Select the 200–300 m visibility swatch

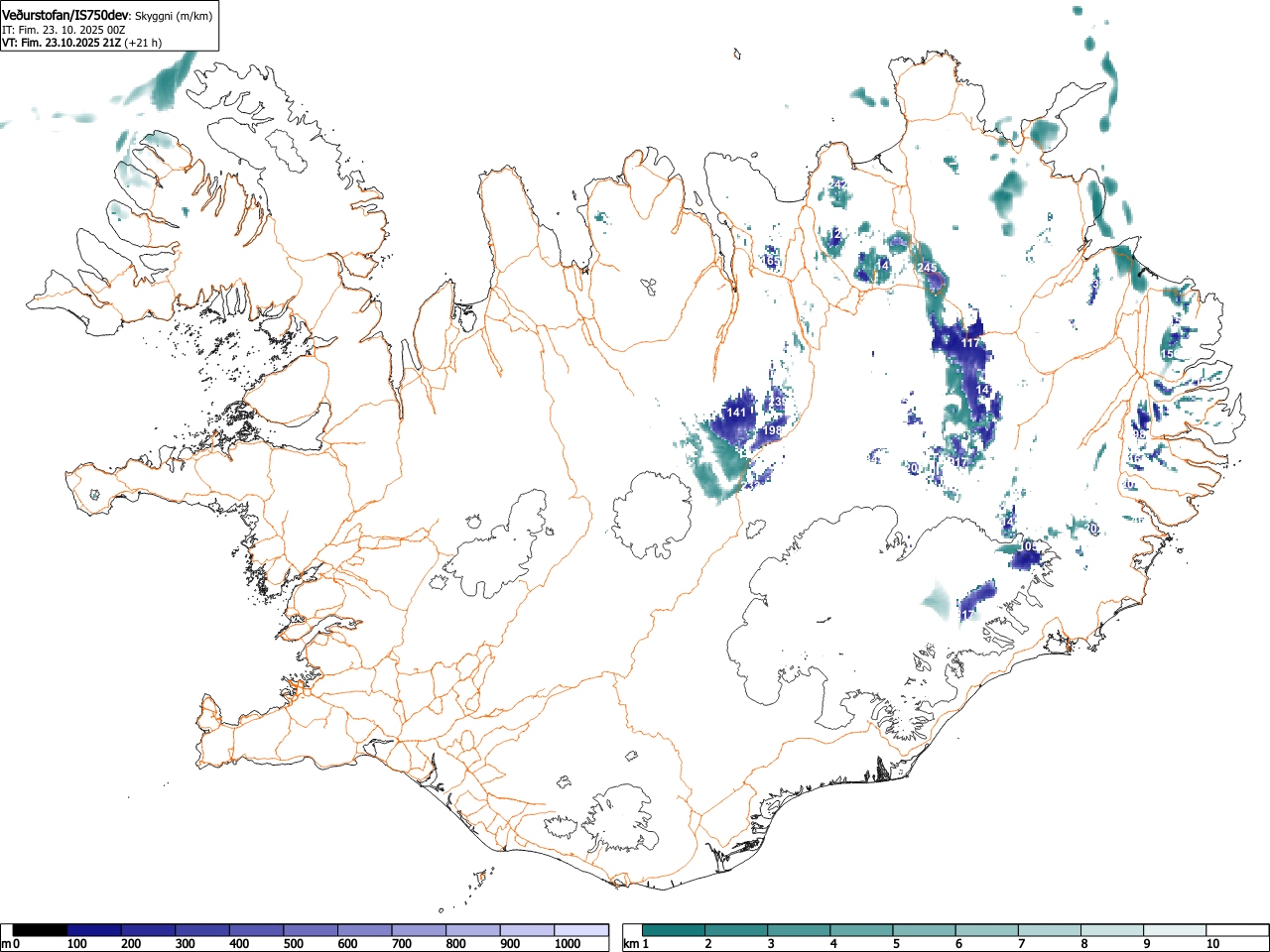[148, 930]
